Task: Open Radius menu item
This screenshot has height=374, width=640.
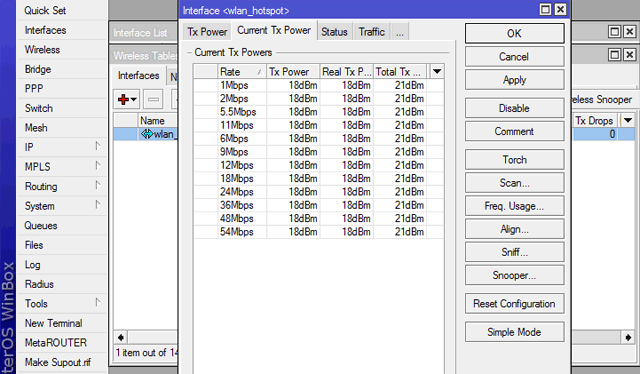Action: click(x=62, y=284)
